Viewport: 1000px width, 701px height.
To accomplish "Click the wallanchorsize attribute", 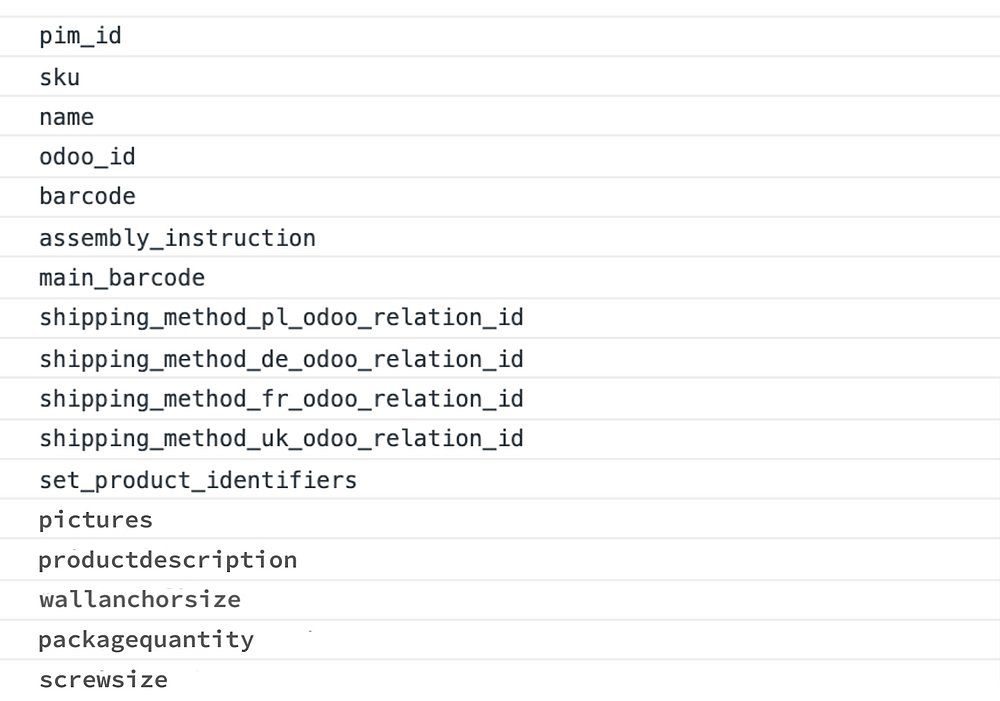I will click(140, 600).
